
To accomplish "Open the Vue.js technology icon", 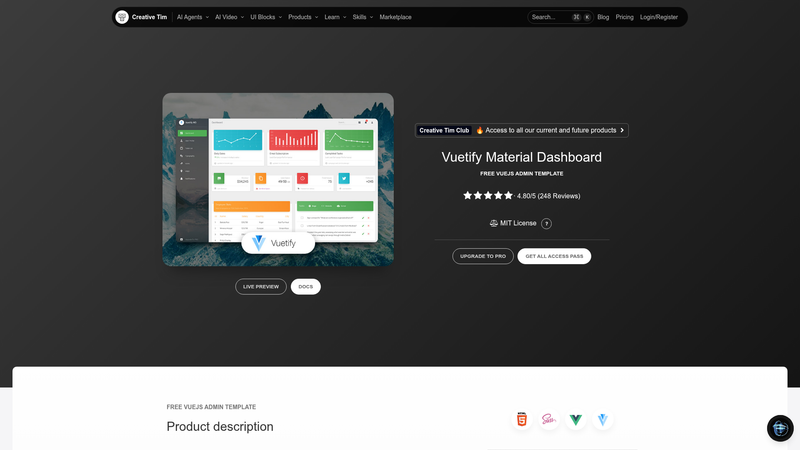I will [576, 419].
